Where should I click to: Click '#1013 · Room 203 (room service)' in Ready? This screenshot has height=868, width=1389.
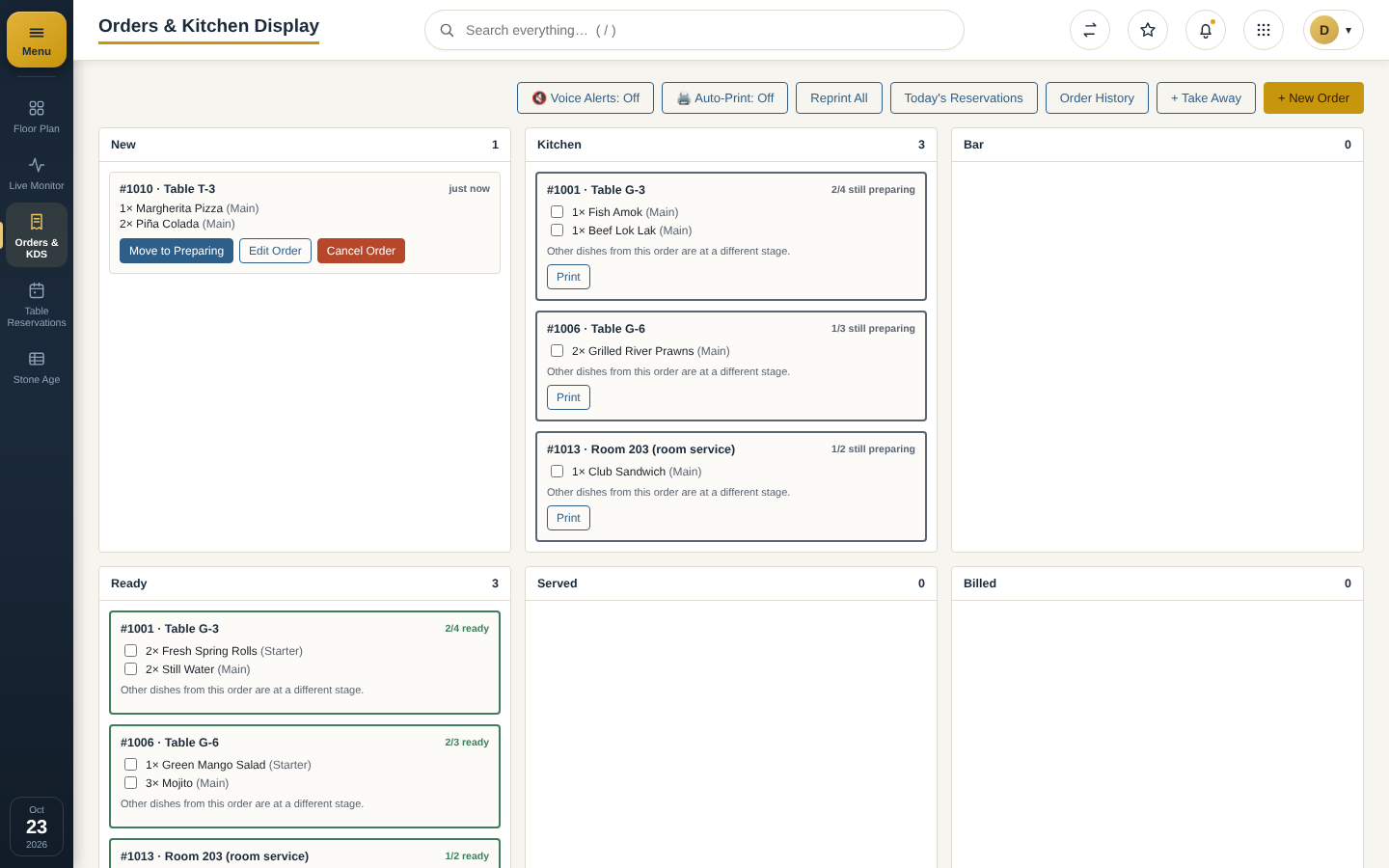coord(214,856)
